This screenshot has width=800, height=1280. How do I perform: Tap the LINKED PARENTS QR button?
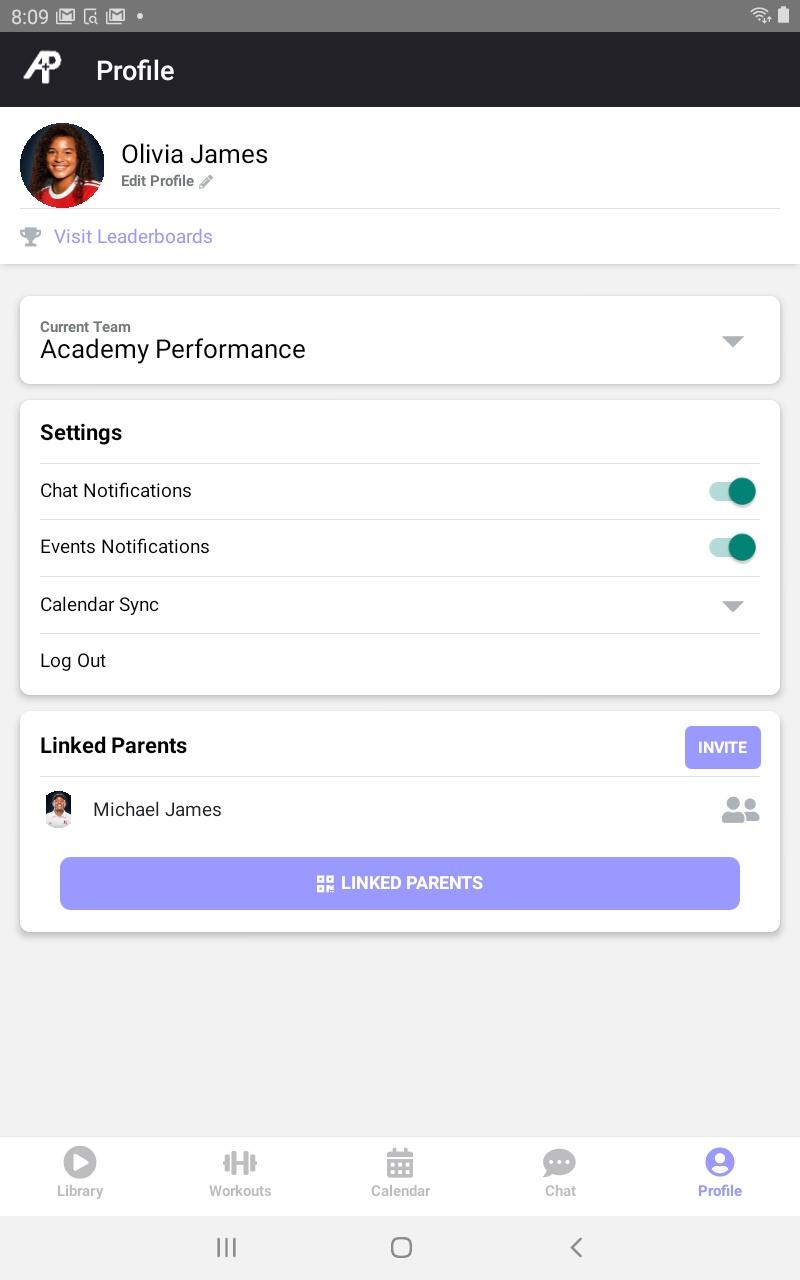pyautogui.click(x=400, y=883)
